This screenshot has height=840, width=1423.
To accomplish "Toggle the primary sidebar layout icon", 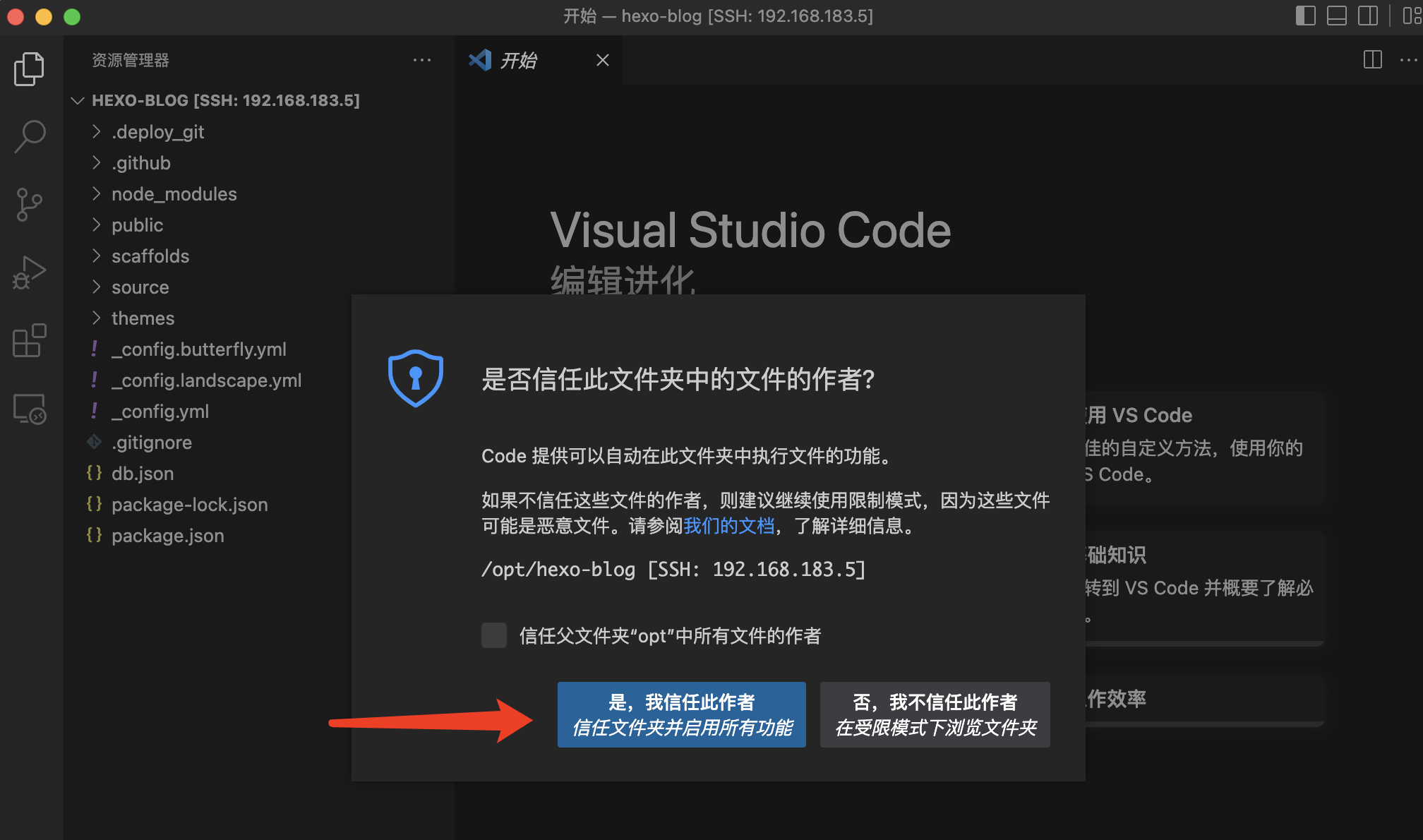I will (x=1305, y=16).
